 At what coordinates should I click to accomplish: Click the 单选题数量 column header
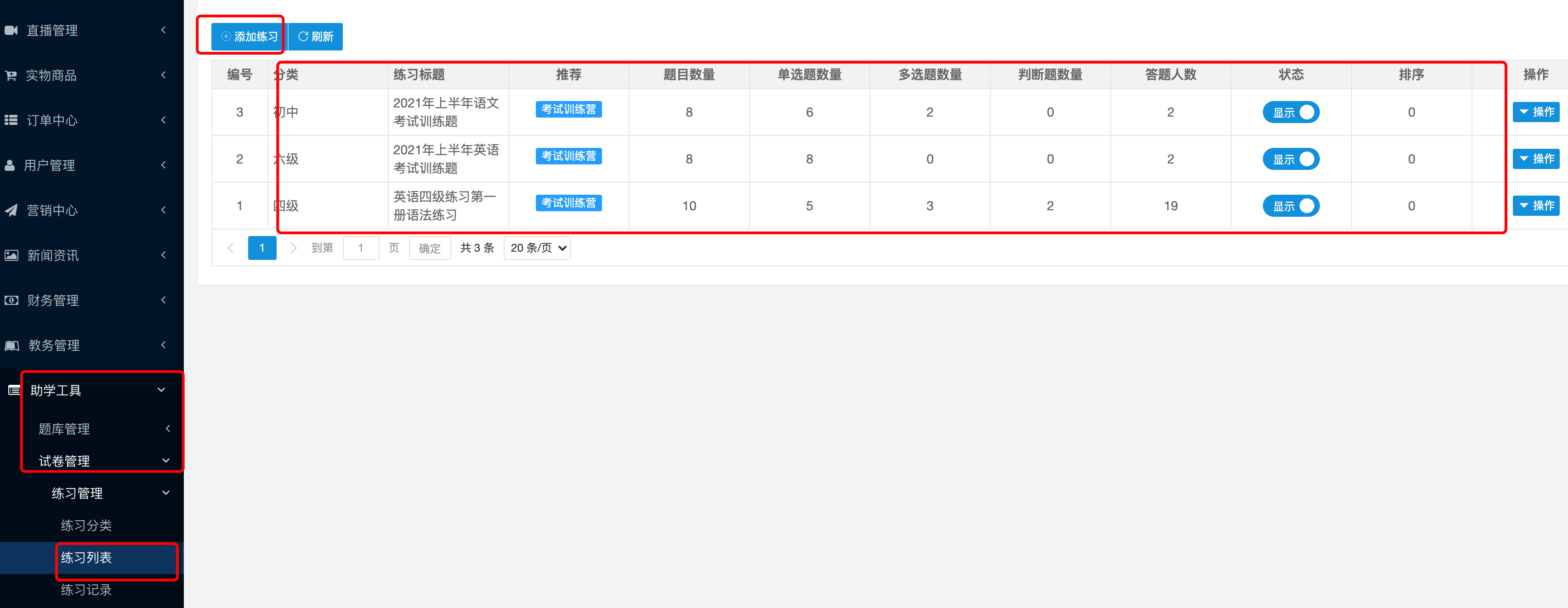[810, 75]
